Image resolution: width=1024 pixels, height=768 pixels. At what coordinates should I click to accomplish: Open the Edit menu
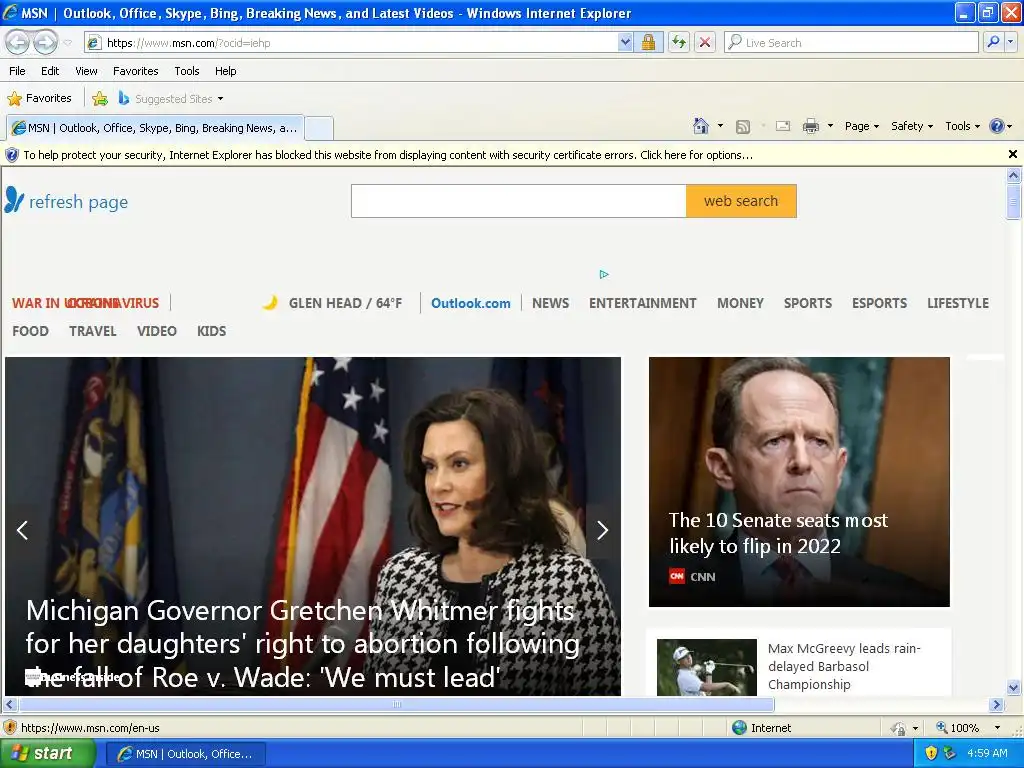[50, 71]
